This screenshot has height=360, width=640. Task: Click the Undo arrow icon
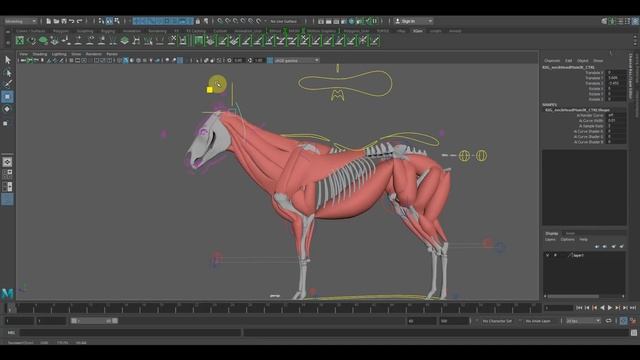point(71,21)
